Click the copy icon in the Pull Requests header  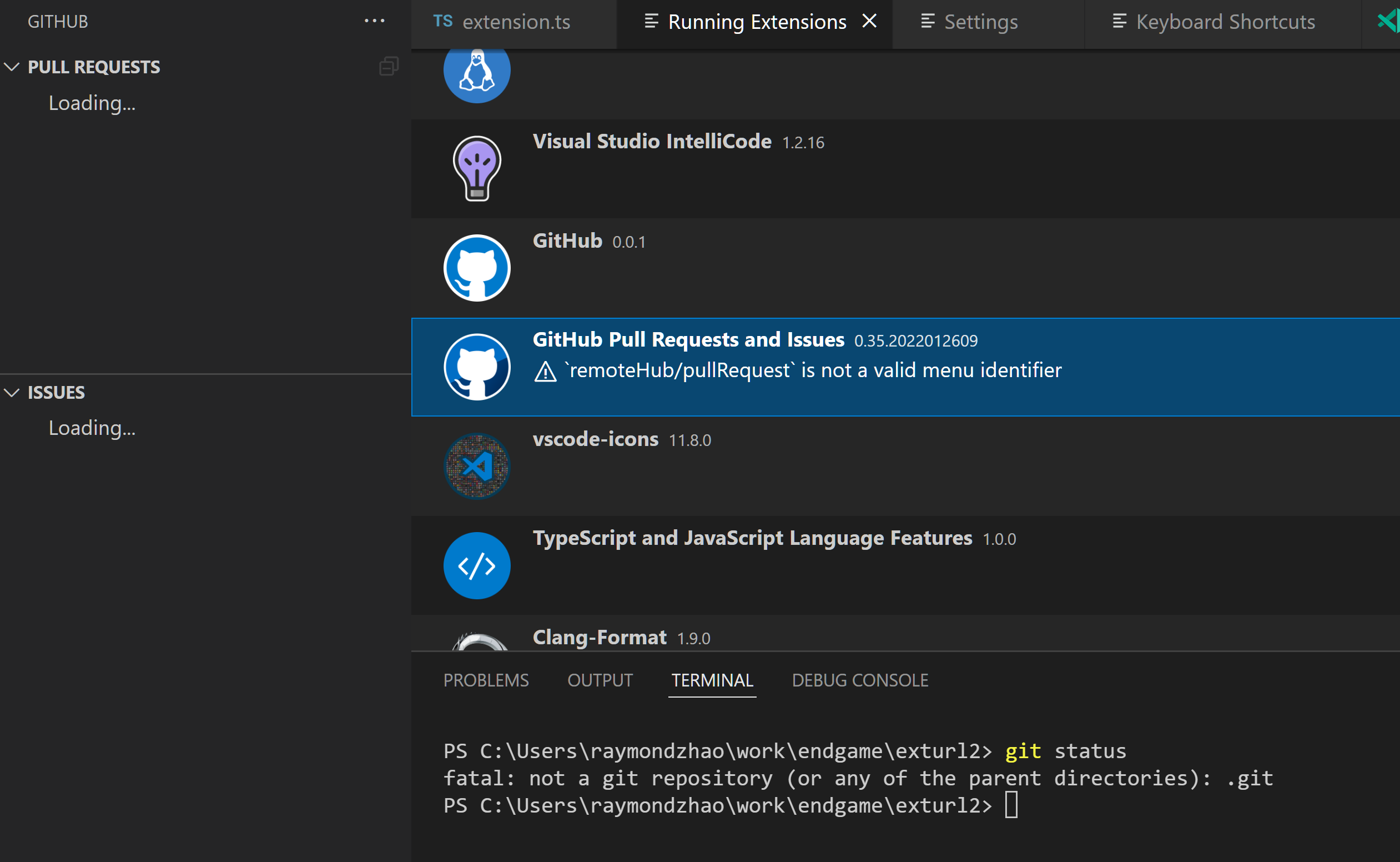coord(388,66)
